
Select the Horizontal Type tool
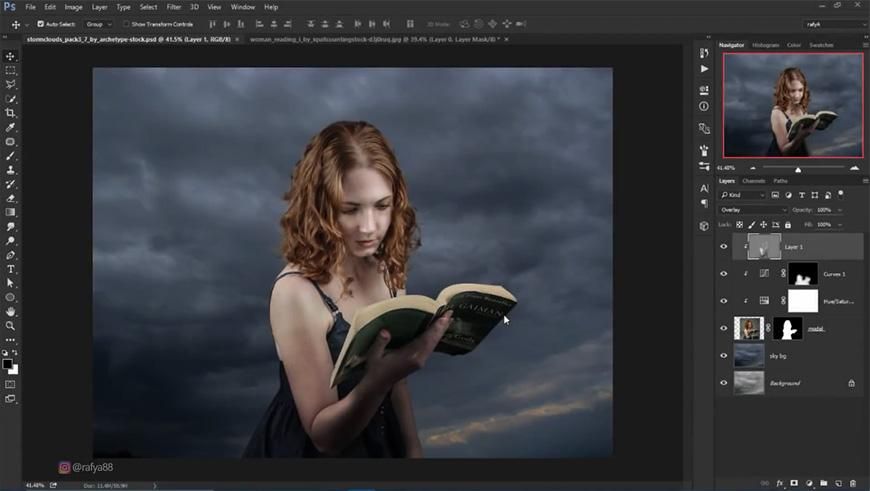(11, 269)
